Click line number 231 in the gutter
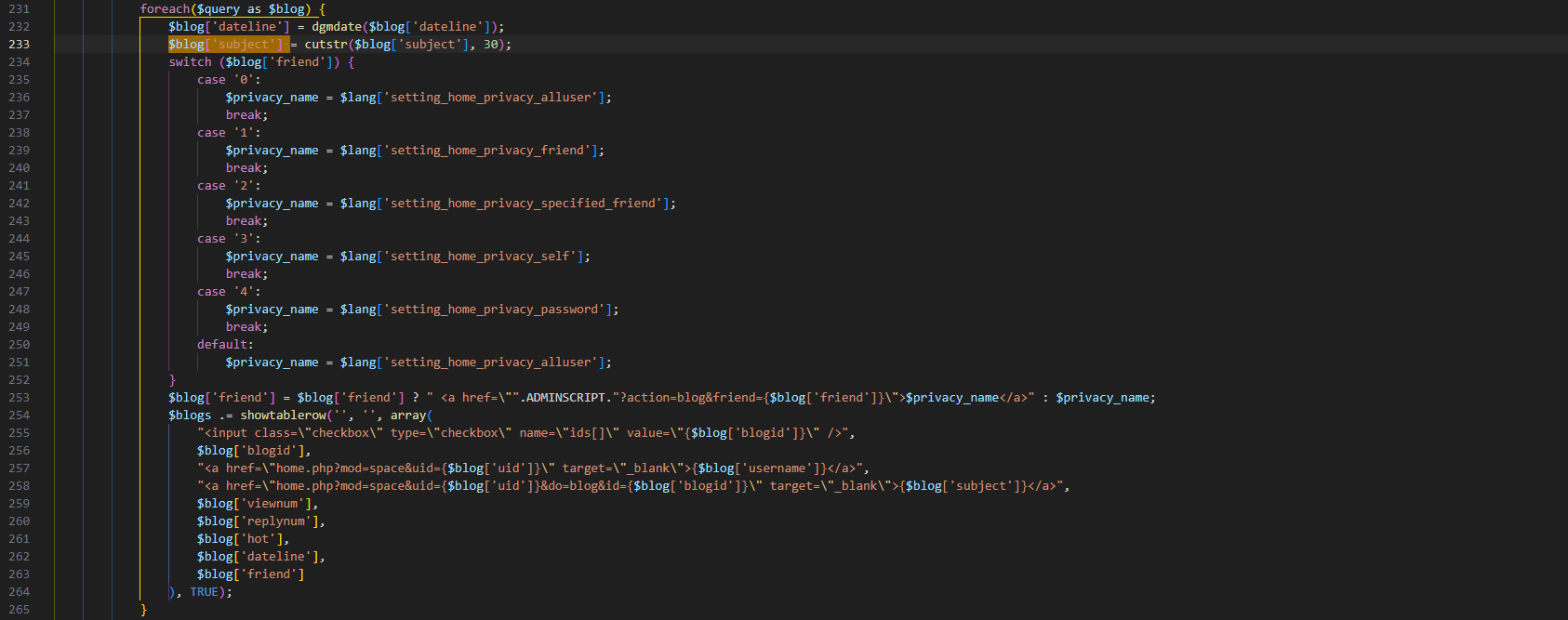1568x620 pixels. [x=19, y=9]
